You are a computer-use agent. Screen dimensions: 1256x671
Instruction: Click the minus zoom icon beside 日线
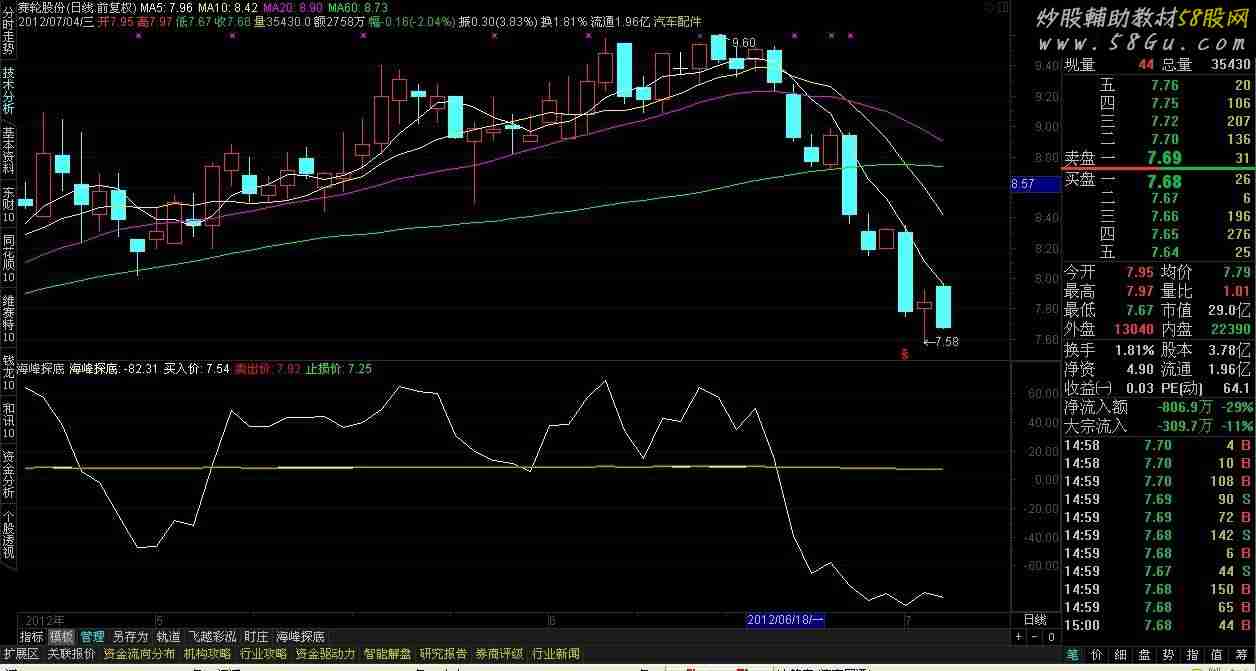pyautogui.click(x=1032, y=637)
